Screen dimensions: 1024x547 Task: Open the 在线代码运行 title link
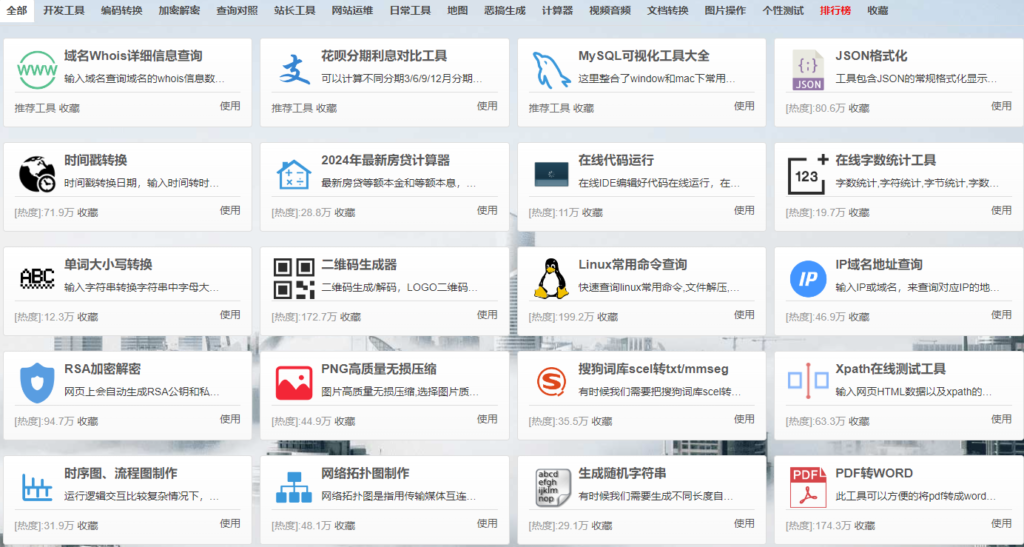[x=616, y=160]
